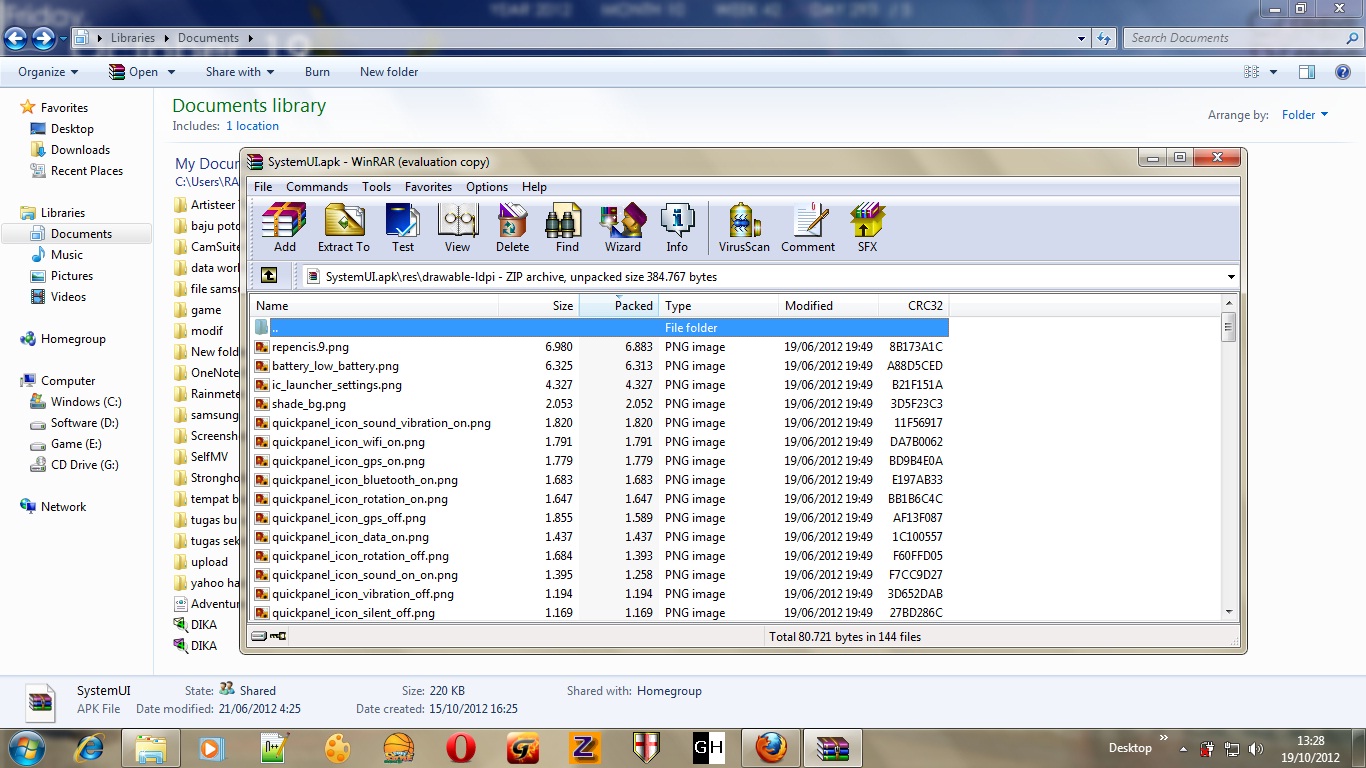Open the Share with dropdown
This screenshot has width=1366, height=768.
(x=240, y=72)
